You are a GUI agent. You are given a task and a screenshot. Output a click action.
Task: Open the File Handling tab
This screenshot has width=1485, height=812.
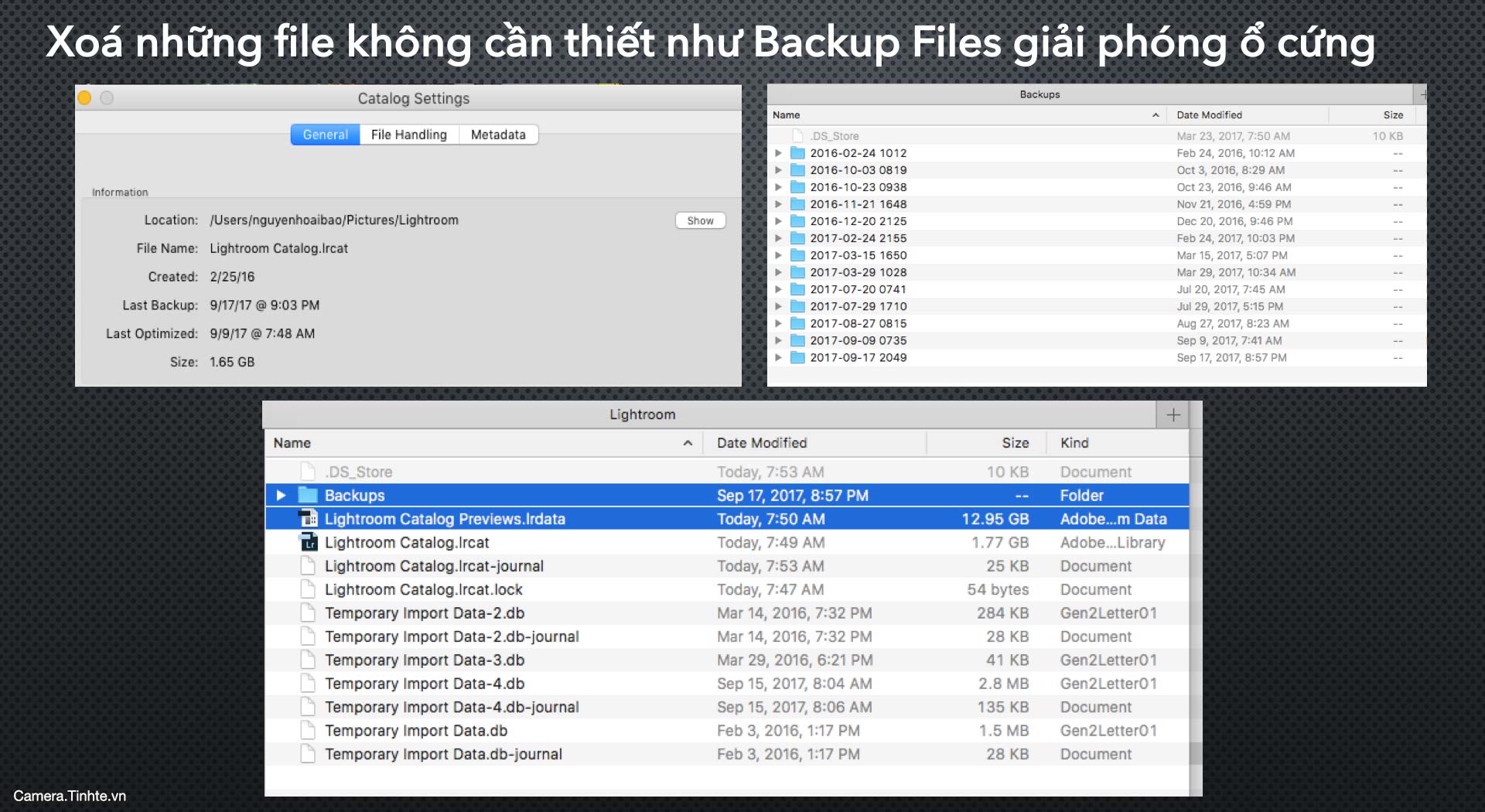tap(408, 135)
